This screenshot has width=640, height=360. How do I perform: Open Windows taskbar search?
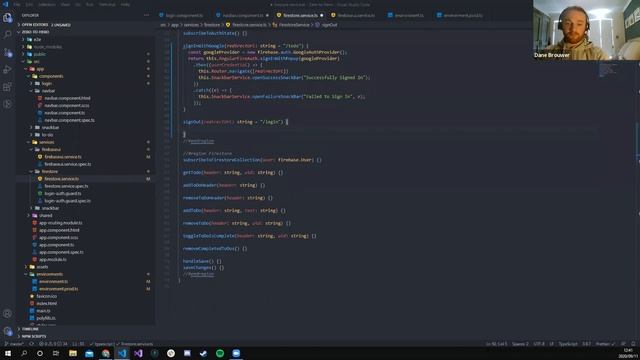click(24, 353)
